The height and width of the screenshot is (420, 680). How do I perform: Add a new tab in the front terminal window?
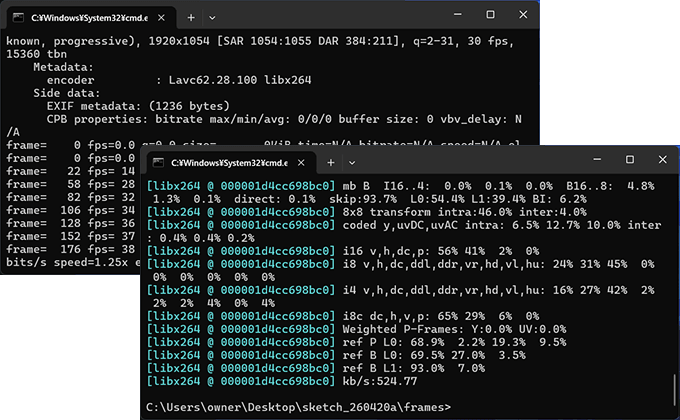tap(330, 163)
